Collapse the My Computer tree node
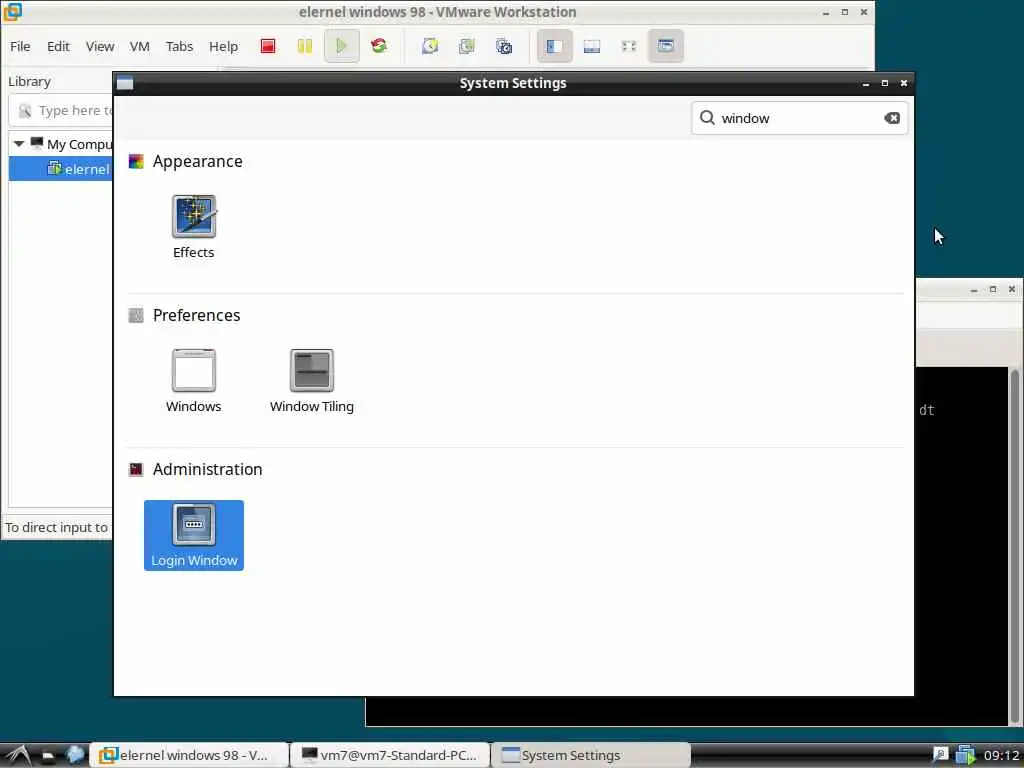 tap(19, 144)
